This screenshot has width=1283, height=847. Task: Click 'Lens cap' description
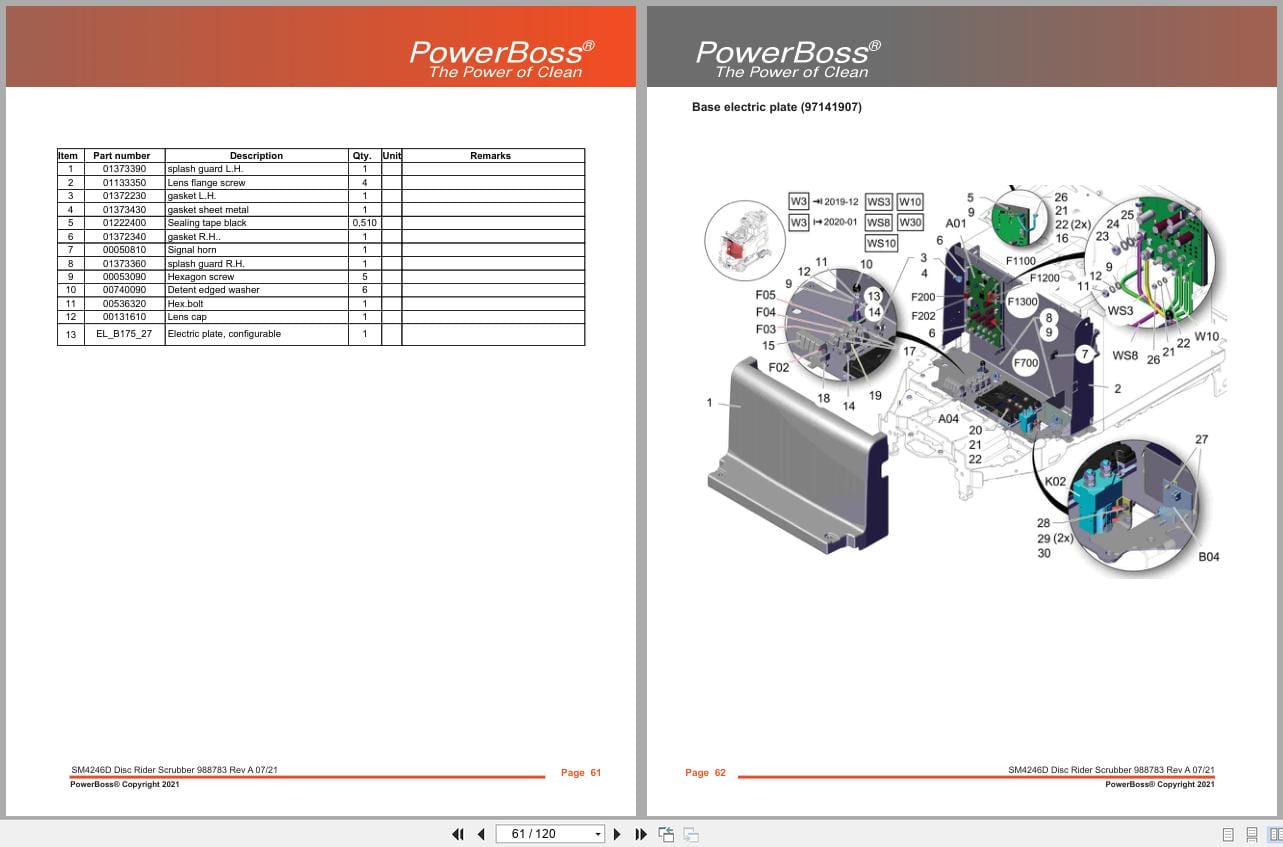coord(187,317)
